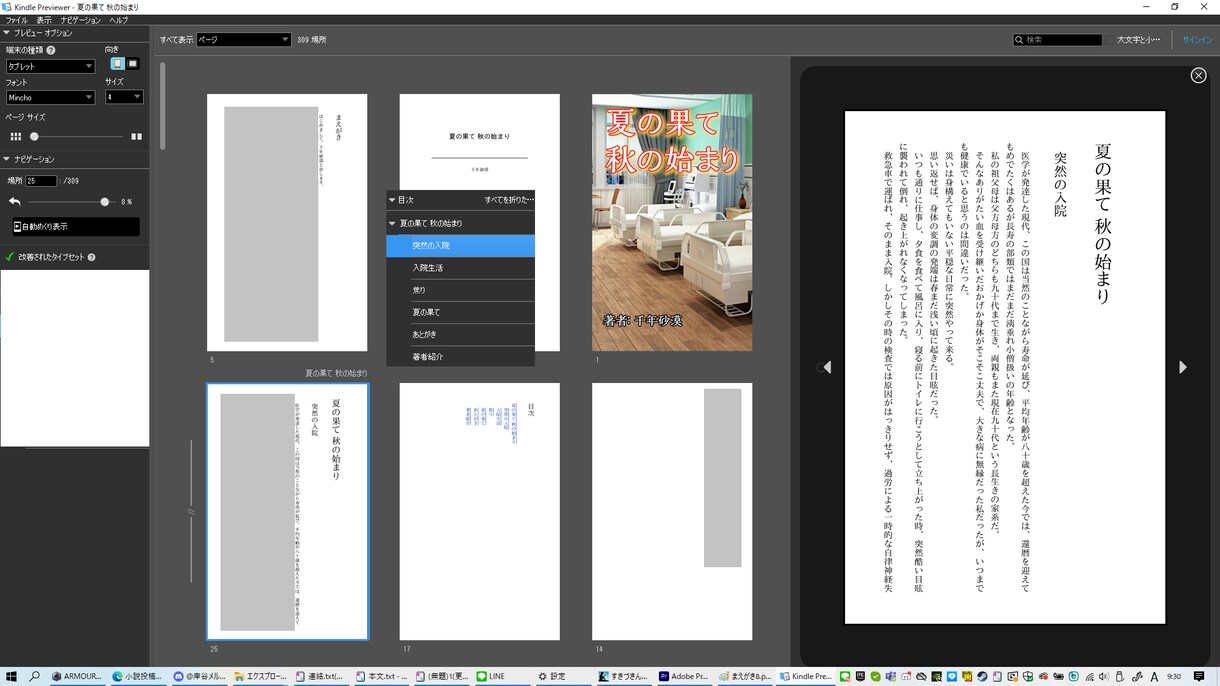1220x686 pixels.
Task: Click the 場所 location number field
Action: coord(41,181)
